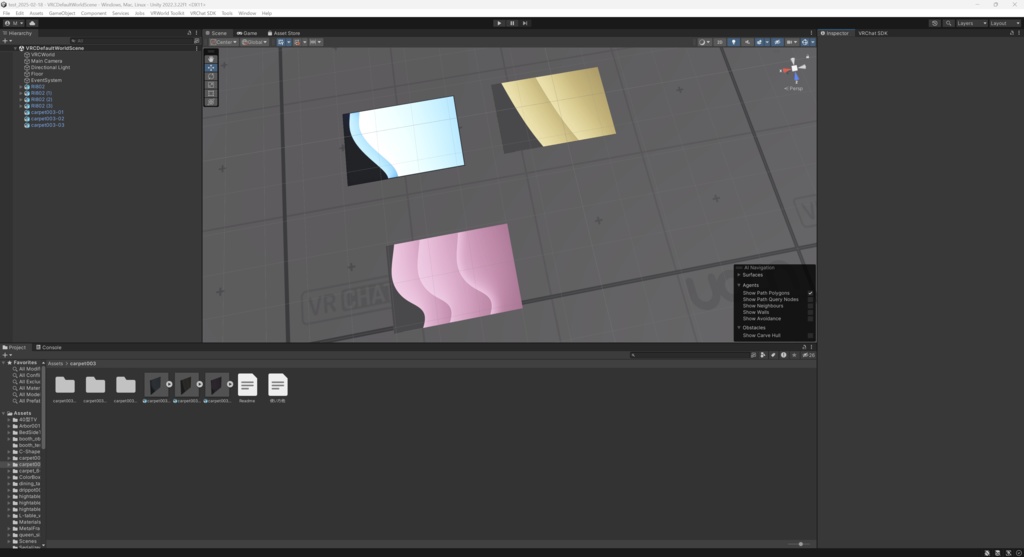
Task: Open the undo history icon
Action: (x=935, y=23)
